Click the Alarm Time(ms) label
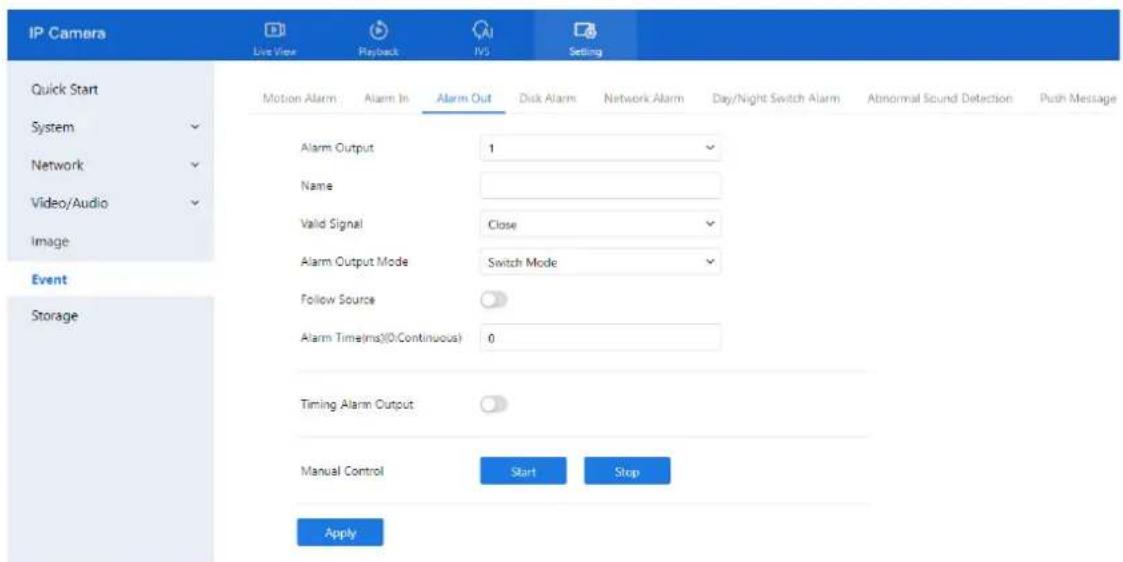 pos(380,338)
